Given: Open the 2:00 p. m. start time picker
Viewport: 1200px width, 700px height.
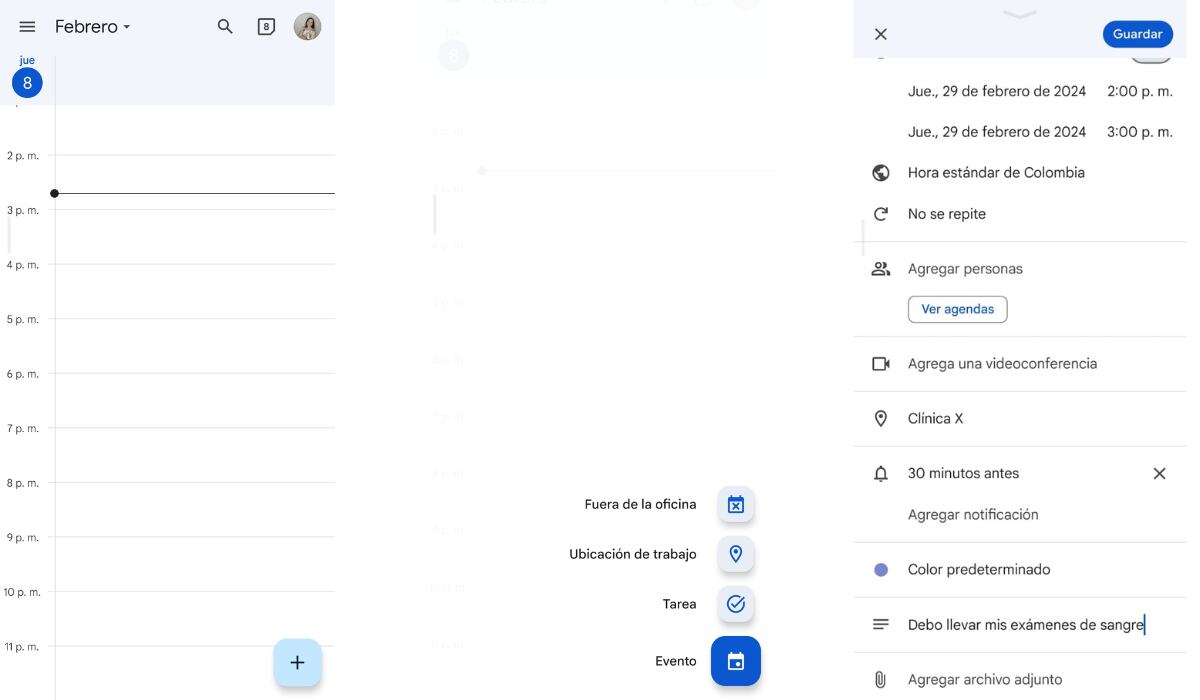Looking at the screenshot, I should (x=1139, y=91).
